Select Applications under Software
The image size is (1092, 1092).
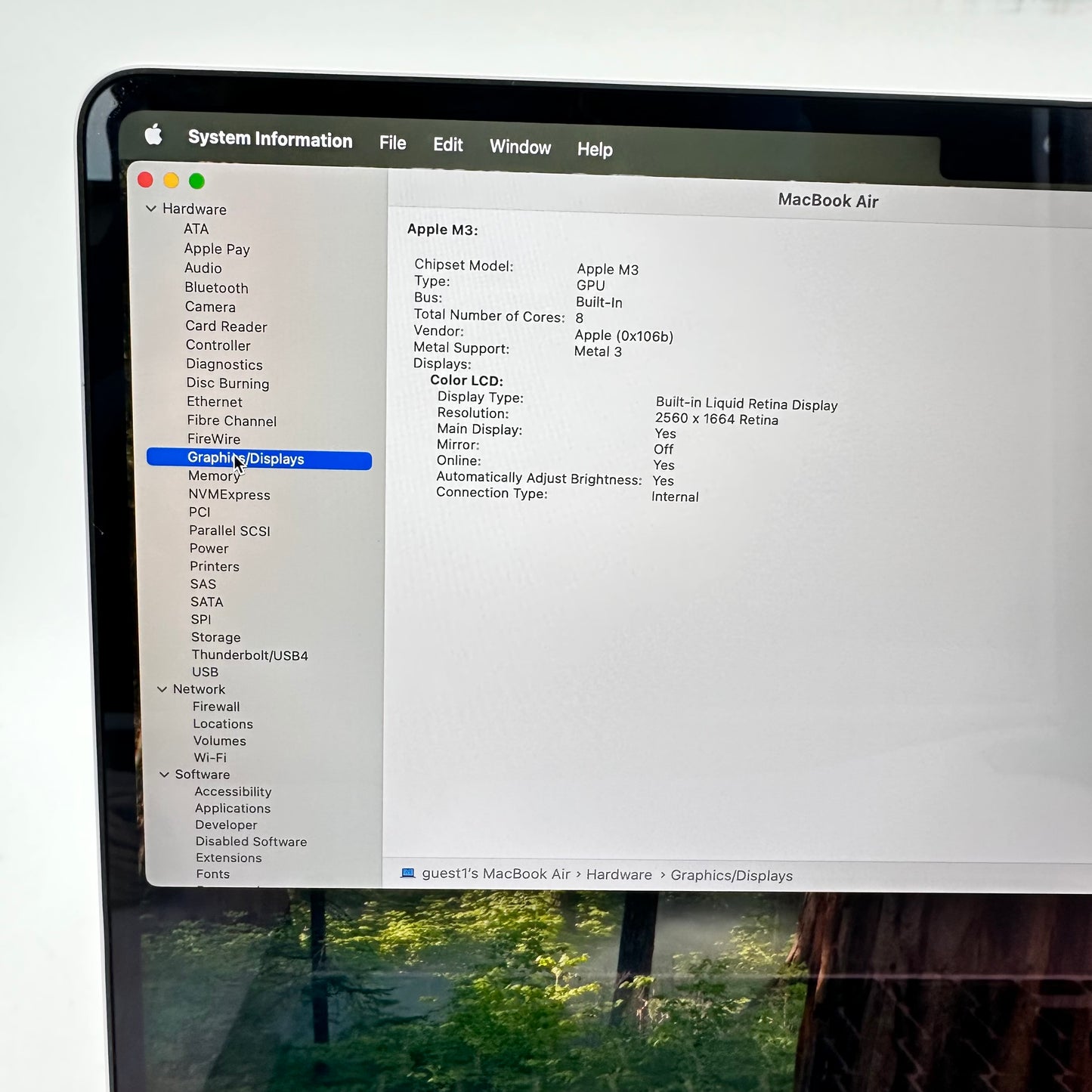[233, 809]
